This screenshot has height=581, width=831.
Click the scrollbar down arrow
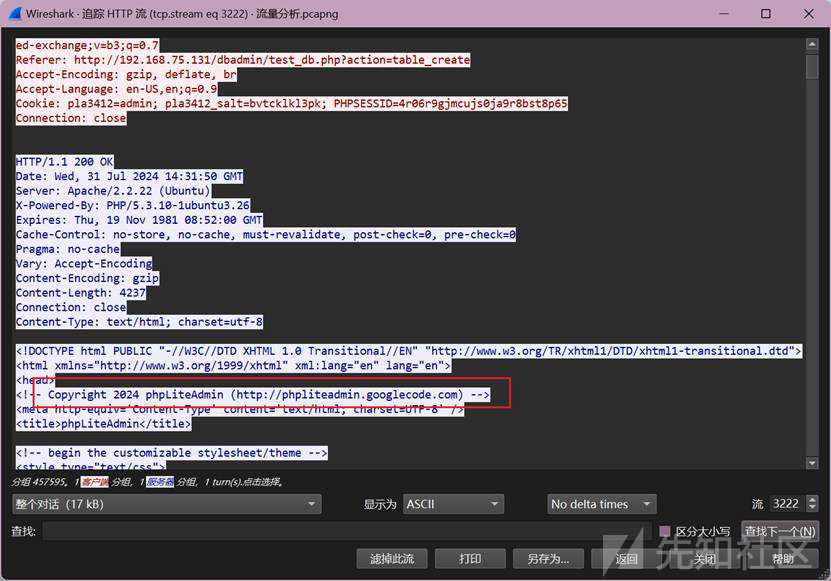click(x=812, y=463)
